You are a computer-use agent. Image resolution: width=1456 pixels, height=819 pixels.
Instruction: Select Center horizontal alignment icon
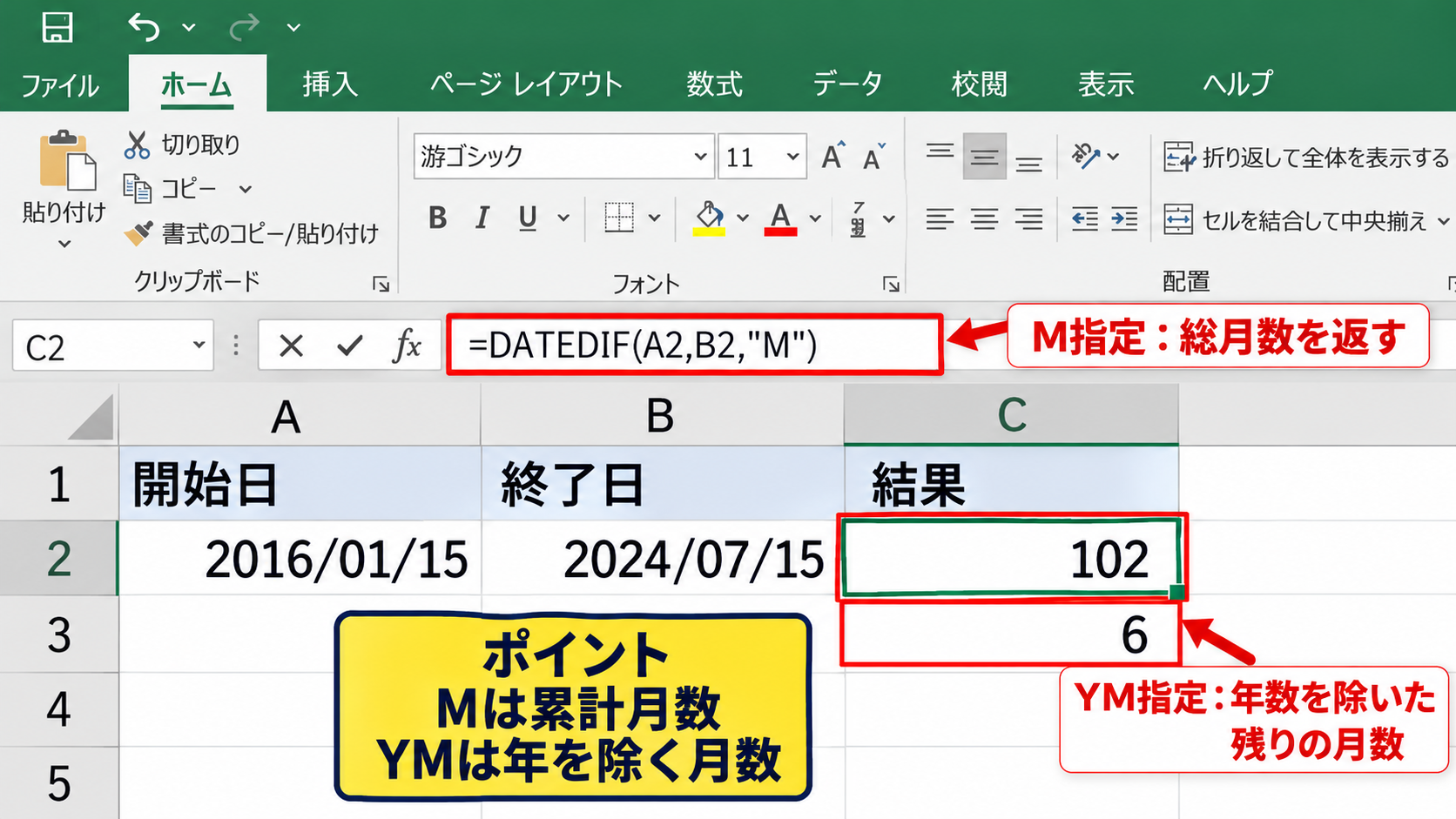click(x=985, y=218)
